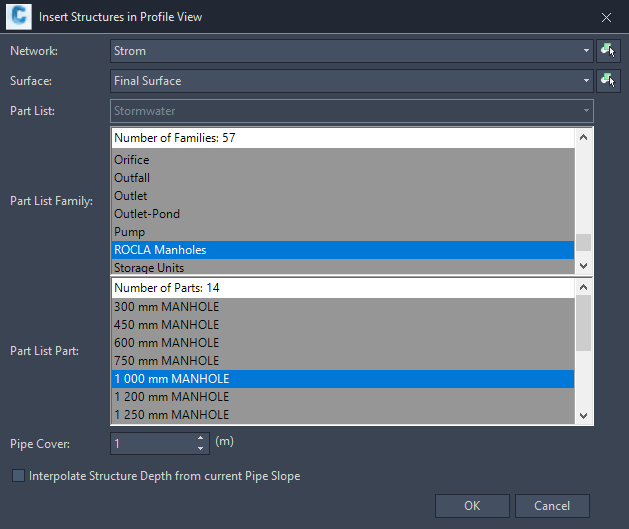Click family list scroll down arrow
The height and width of the screenshot is (529, 629).
coord(584,266)
